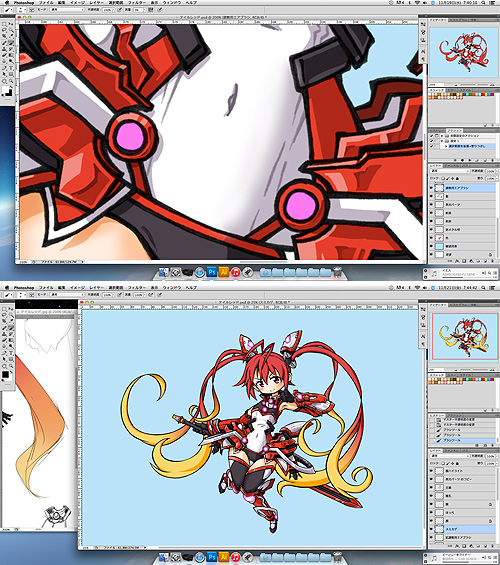Open blend mode dropdown in upper Layers panel
Viewport: 500px width, 565px height.
pos(450,171)
